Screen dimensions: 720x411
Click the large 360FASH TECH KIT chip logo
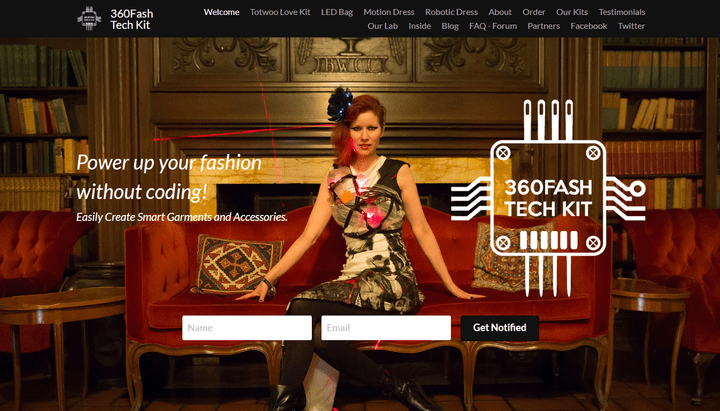point(548,198)
